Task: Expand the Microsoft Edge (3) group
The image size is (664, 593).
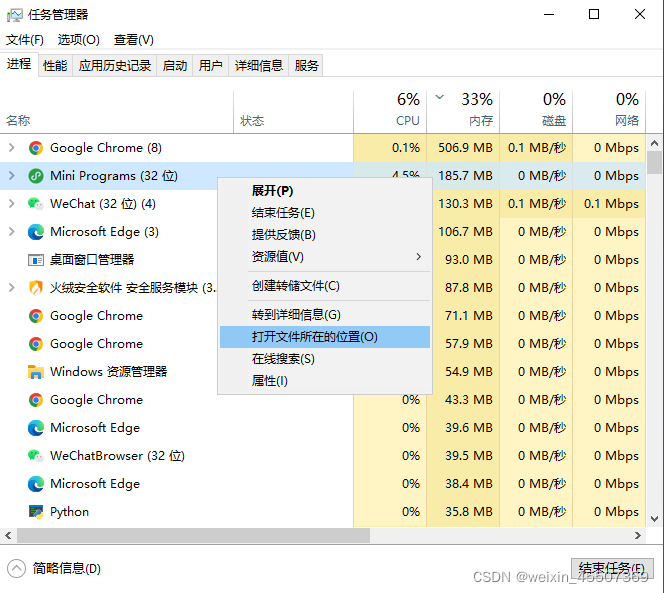Action: pyautogui.click(x=12, y=232)
